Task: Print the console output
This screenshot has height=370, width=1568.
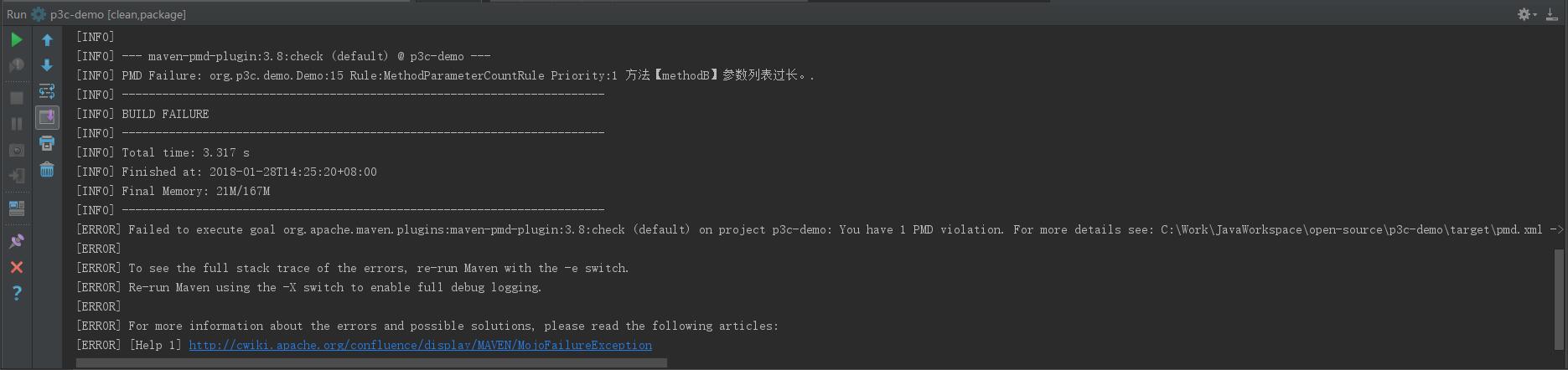Action: click(47, 143)
